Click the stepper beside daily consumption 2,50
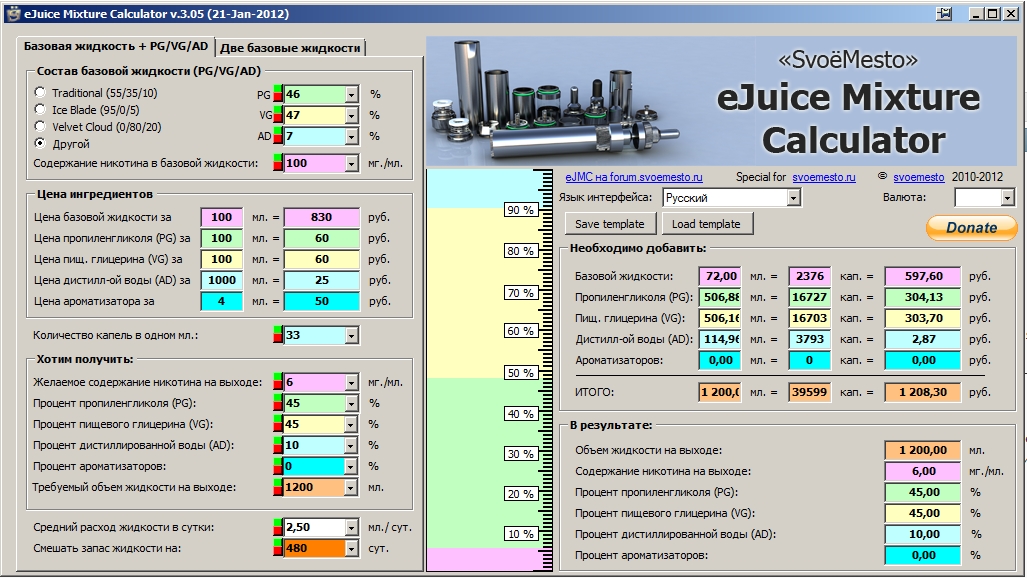This screenshot has height=578, width=1027. click(x=278, y=527)
